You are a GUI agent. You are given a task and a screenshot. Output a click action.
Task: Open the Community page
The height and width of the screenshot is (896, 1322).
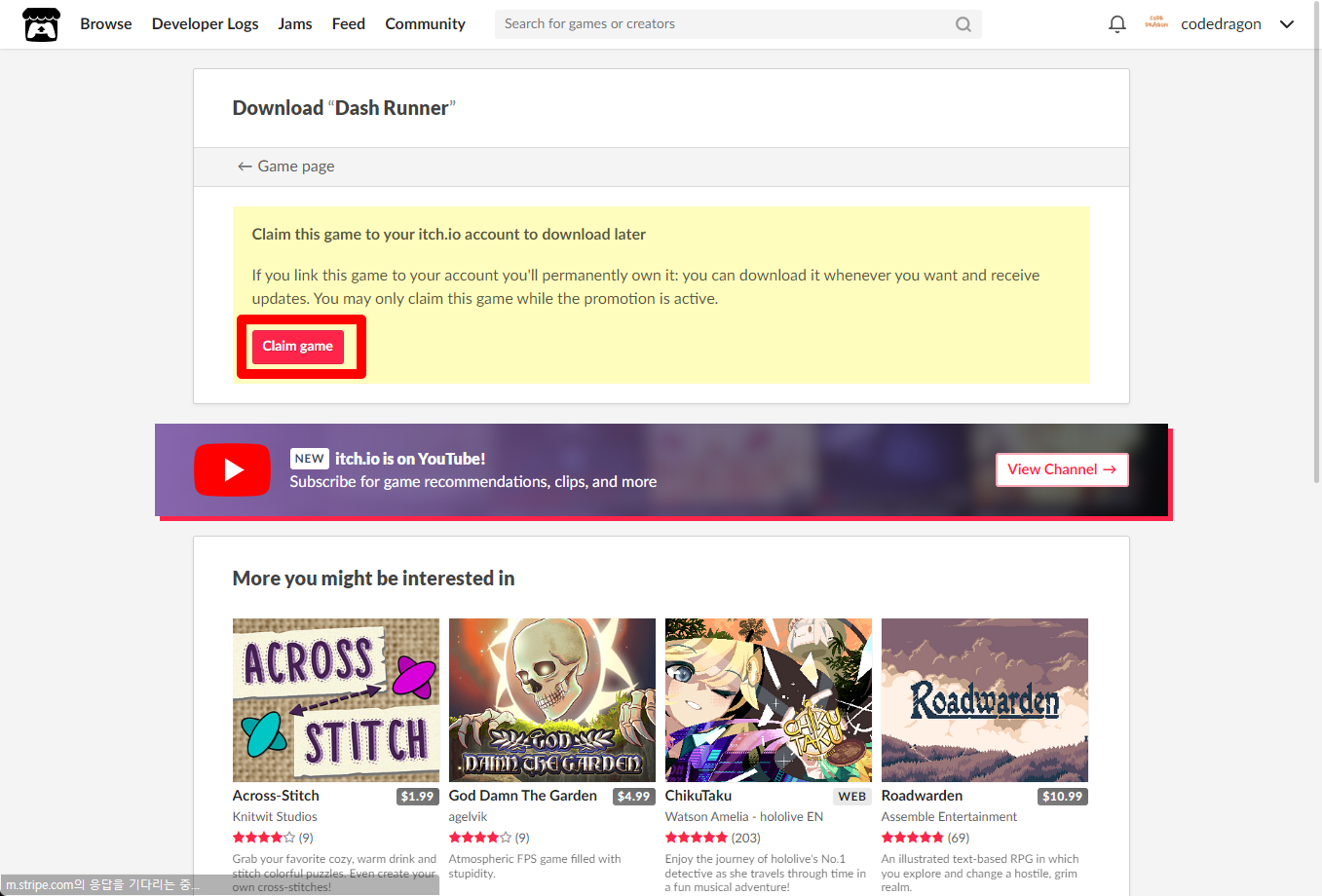tap(425, 24)
